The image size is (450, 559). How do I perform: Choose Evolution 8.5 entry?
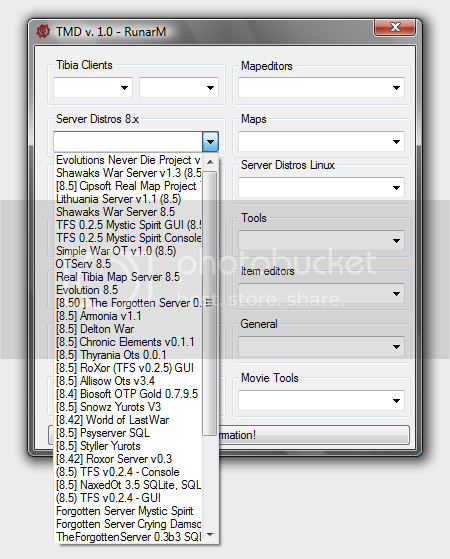128,290
